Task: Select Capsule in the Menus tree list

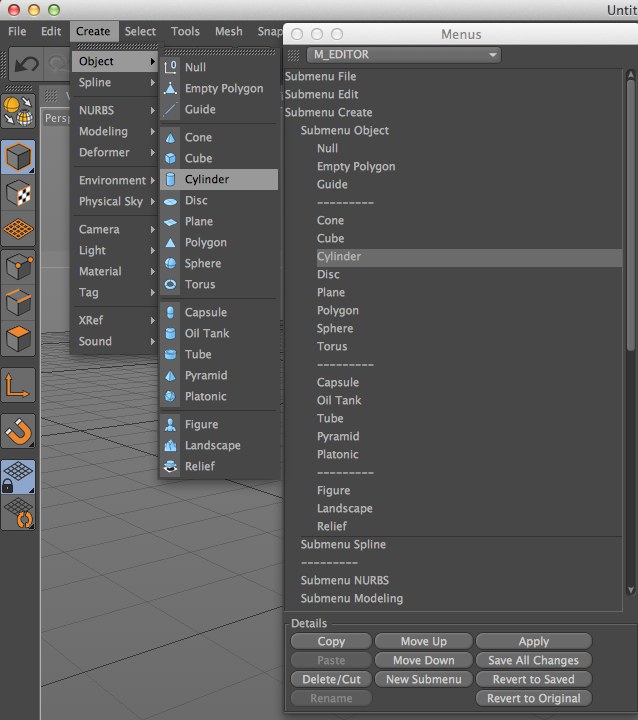Action: tap(337, 382)
